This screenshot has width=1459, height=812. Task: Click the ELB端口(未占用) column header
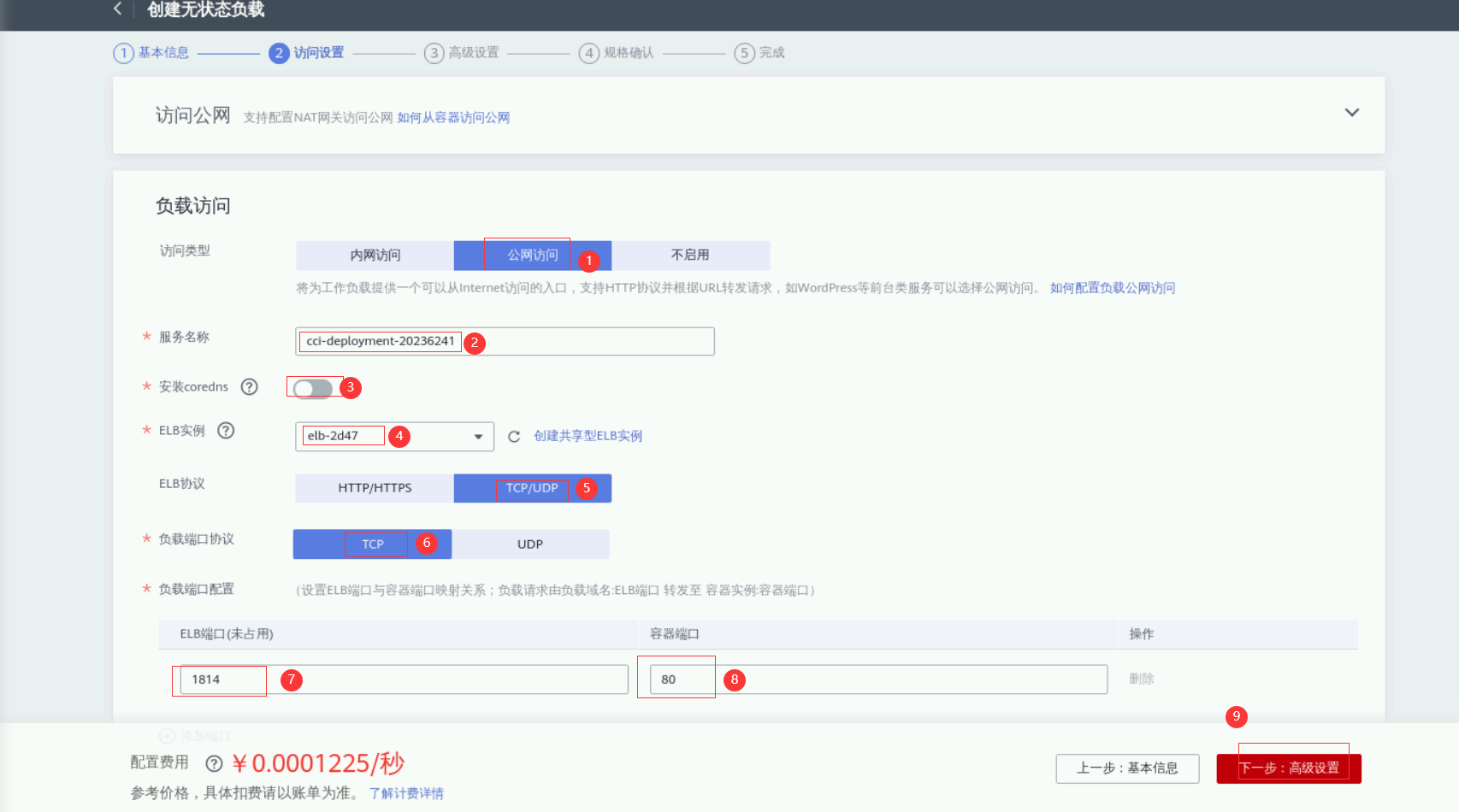coord(227,634)
